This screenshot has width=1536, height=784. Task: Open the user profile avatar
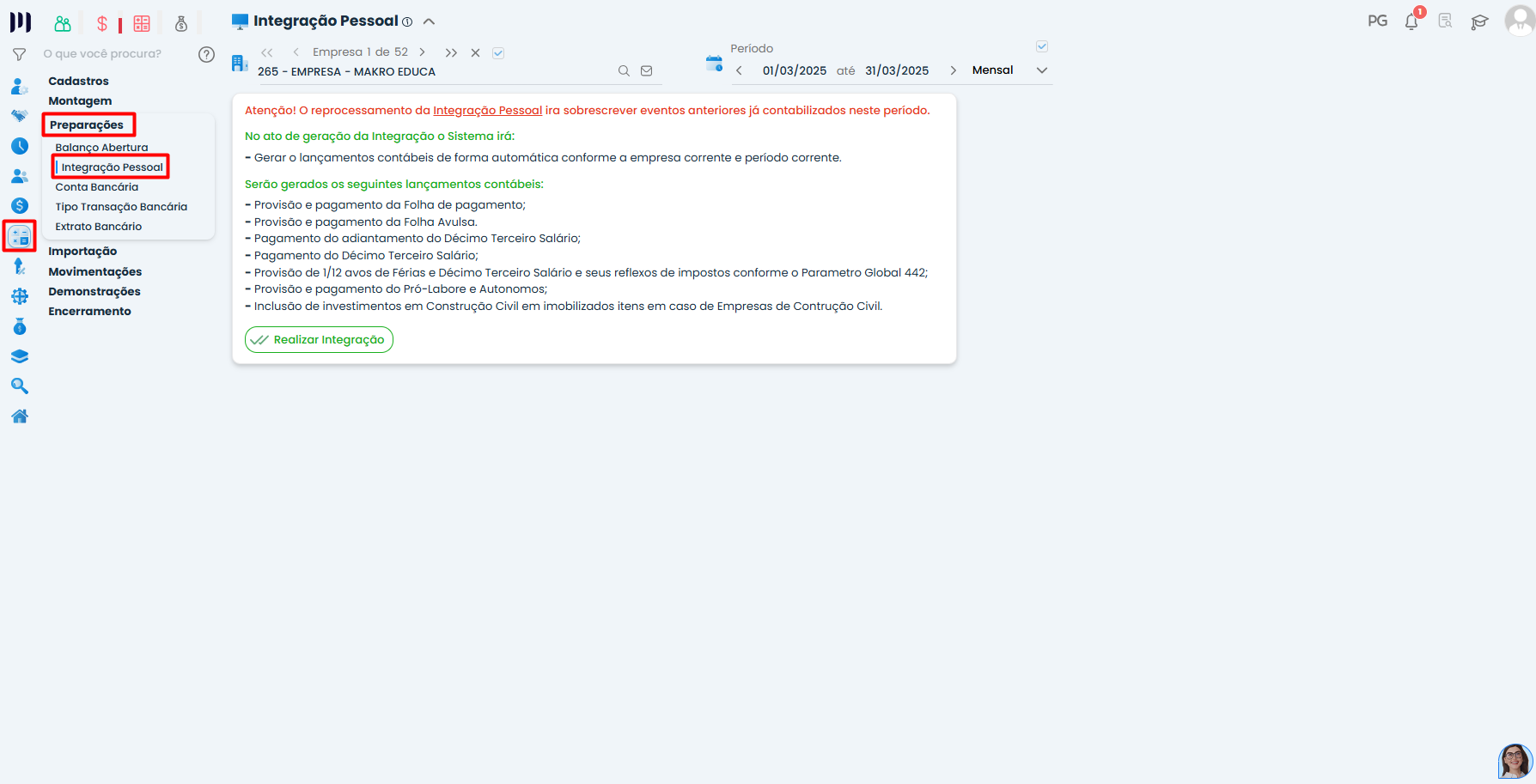pos(1520,21)
